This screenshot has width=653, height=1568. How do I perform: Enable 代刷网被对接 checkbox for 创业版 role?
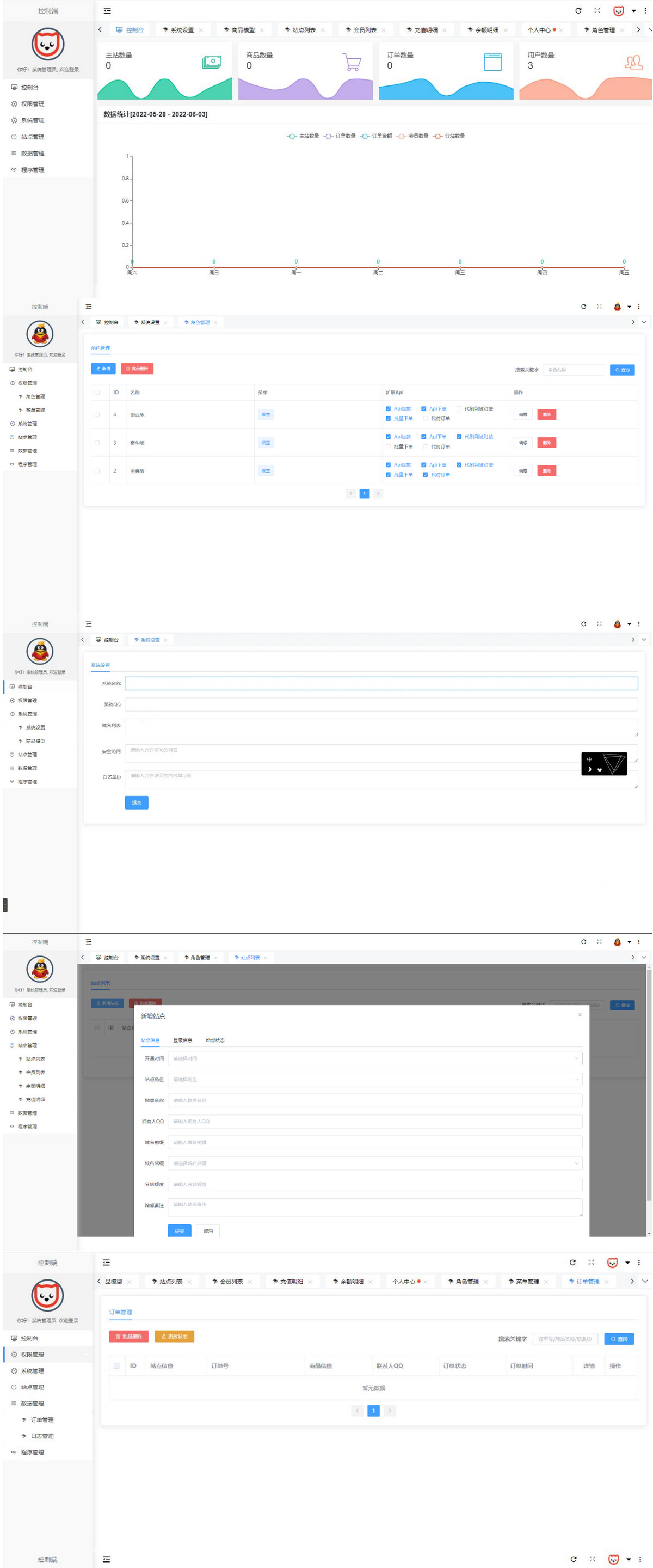tap(459, 409)
